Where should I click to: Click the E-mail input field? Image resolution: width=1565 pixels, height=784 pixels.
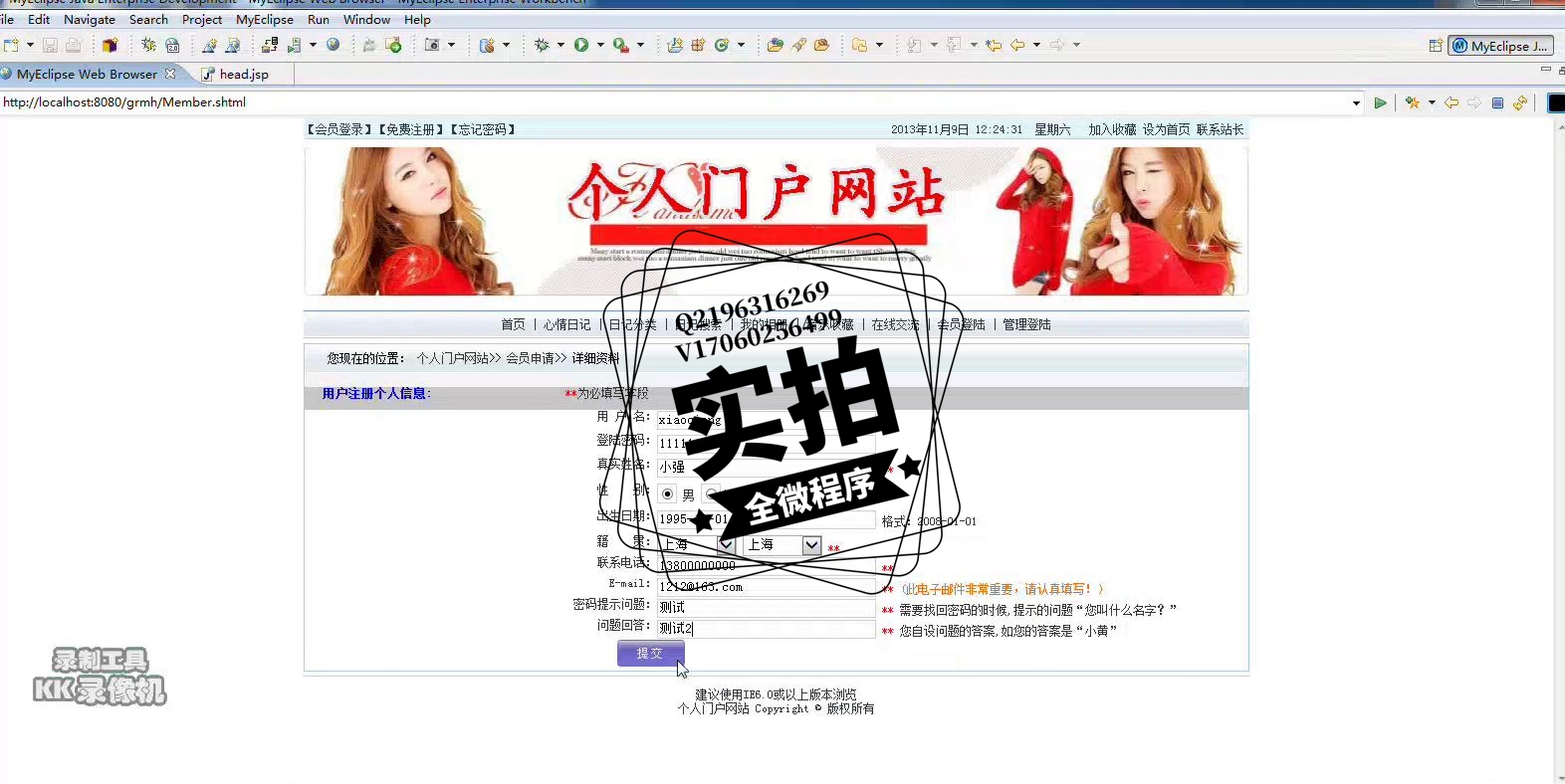(x=766, y=587)
